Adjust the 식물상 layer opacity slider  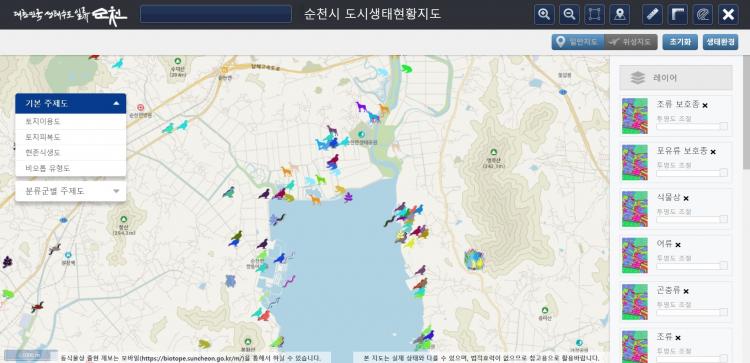pos(692,219)
